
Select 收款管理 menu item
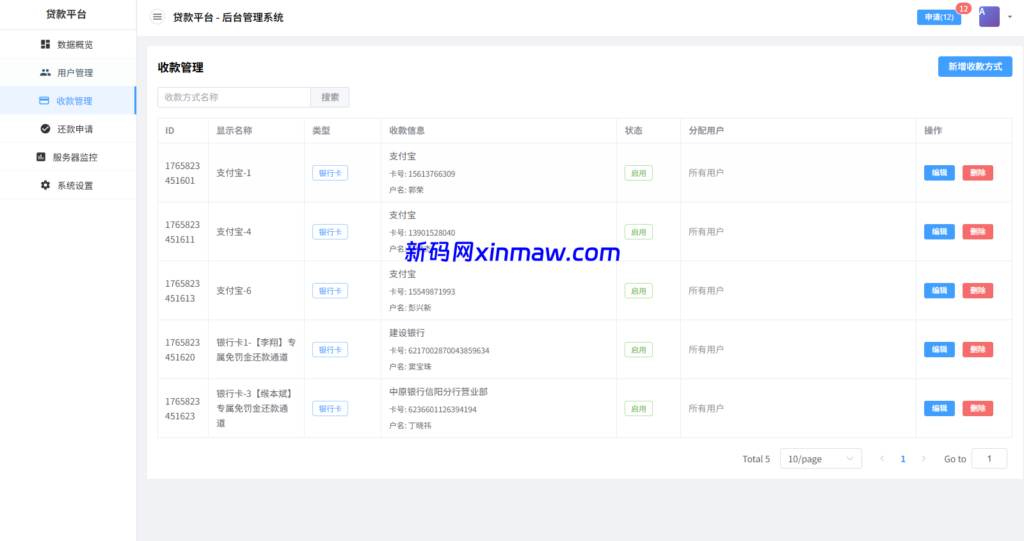pos(68,101)
